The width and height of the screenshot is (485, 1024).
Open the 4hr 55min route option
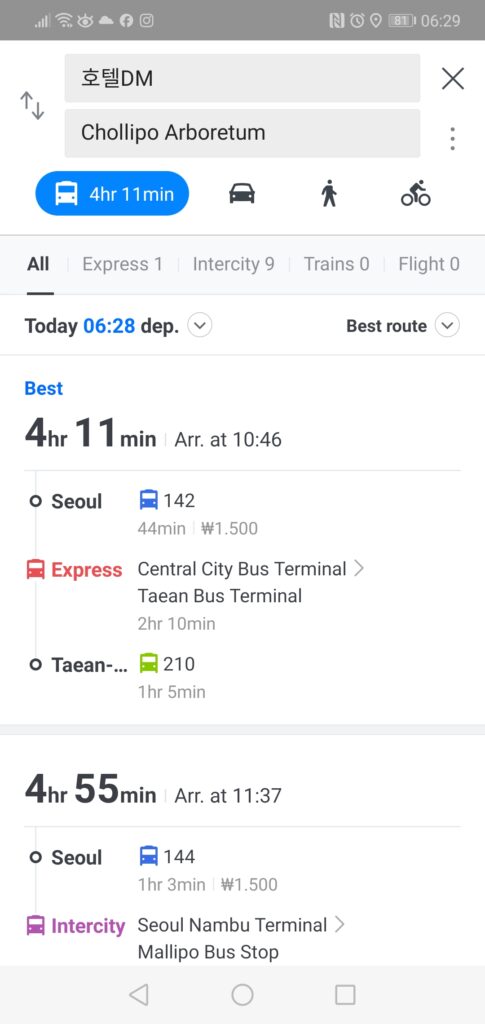coord(242,849)
